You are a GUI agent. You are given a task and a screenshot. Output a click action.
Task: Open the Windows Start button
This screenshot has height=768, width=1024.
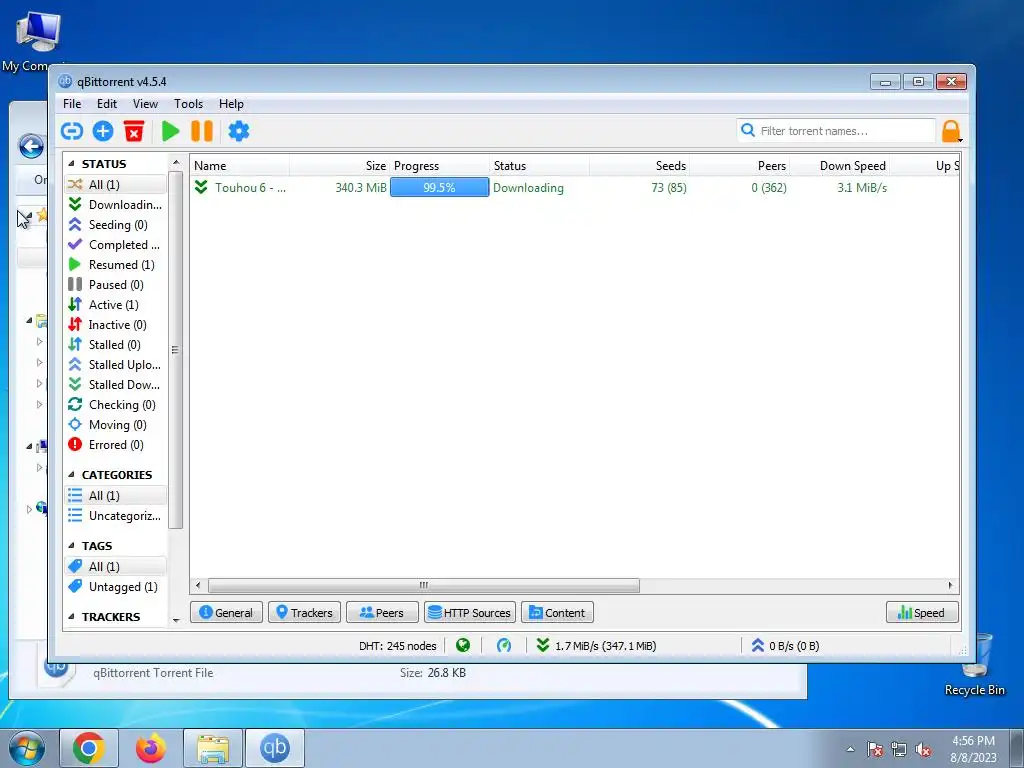coord(27,748)
